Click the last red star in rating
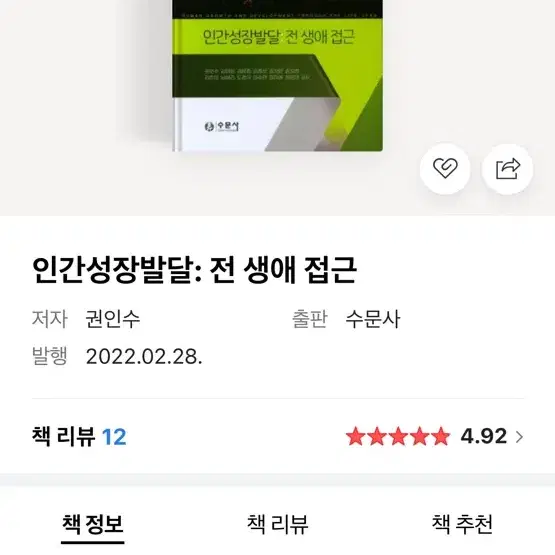Image resolution: width=555 pixels, height=555 pixels. click(441, 436)
